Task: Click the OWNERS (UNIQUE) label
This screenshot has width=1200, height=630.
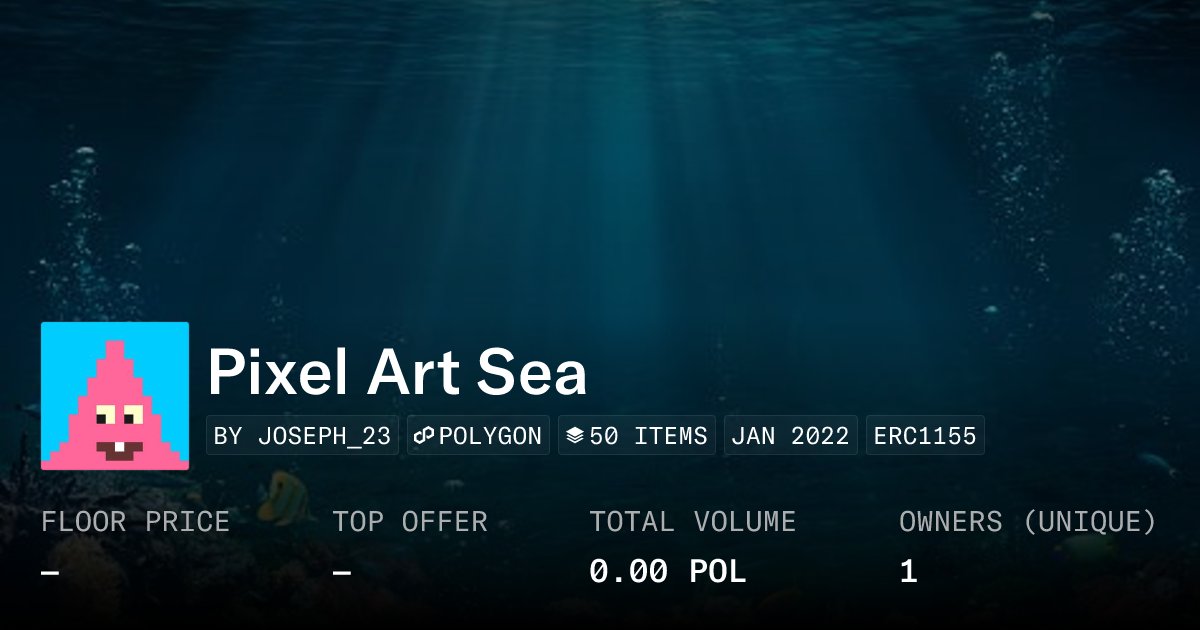Action: [1027, 522]
